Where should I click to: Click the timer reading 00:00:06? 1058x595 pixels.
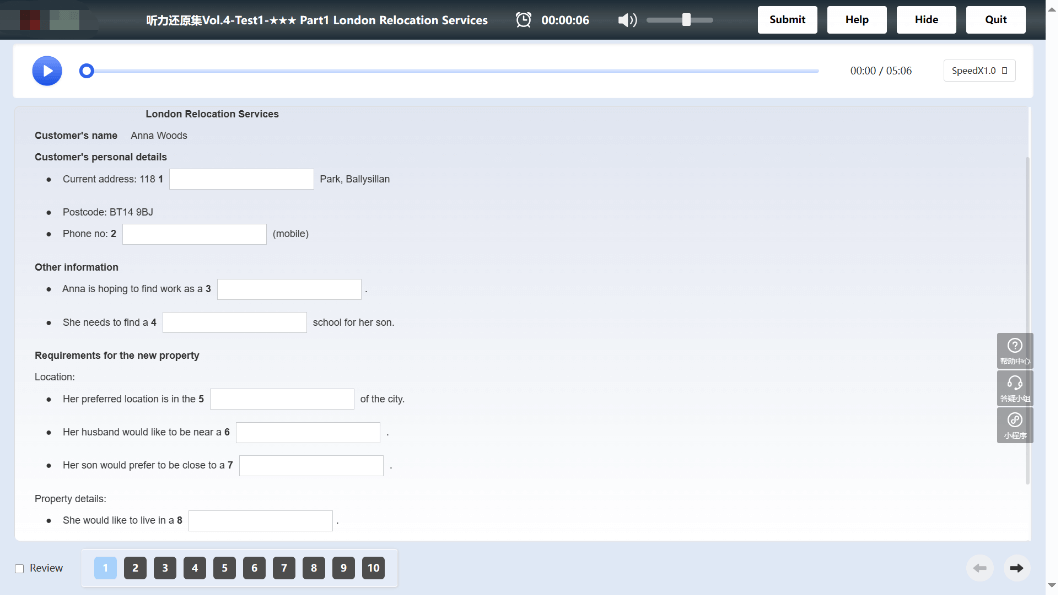(565, 20)
